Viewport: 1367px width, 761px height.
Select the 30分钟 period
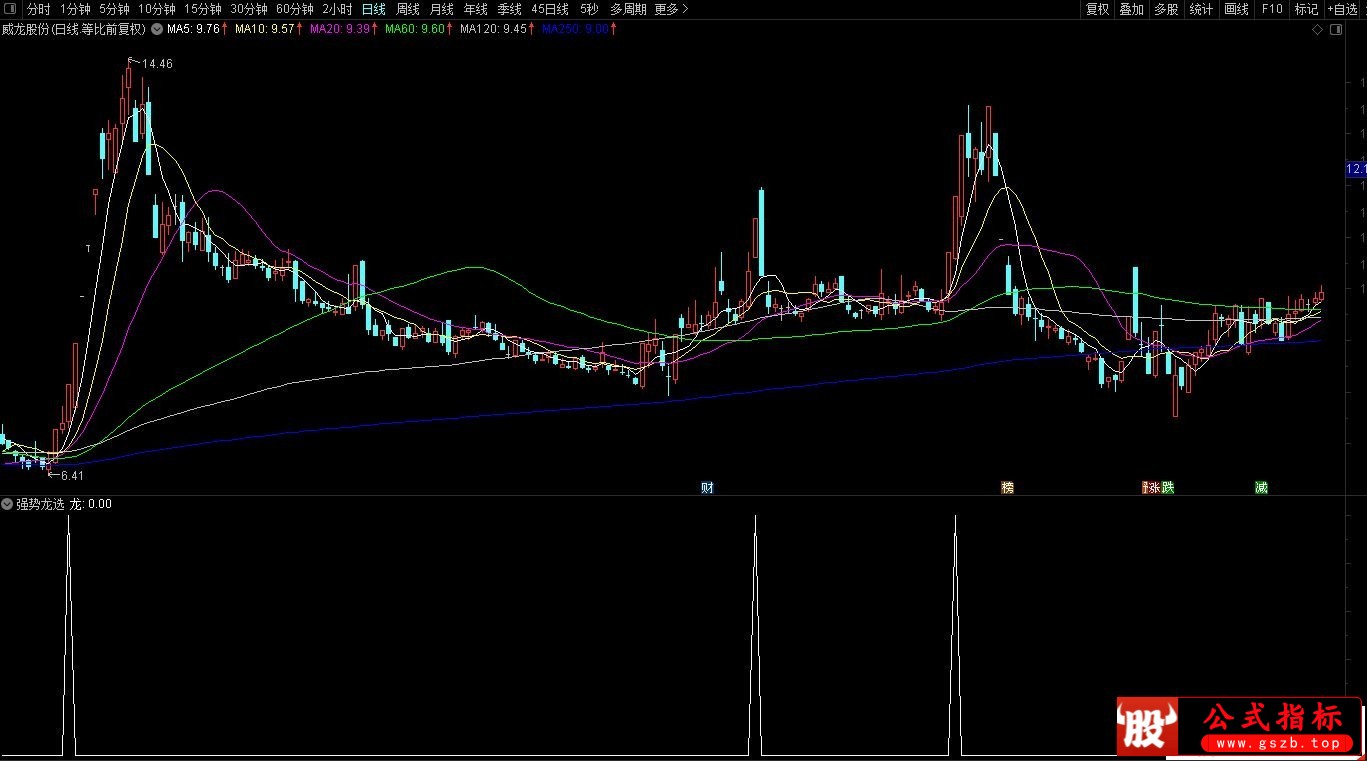click(x=248, y=9)
